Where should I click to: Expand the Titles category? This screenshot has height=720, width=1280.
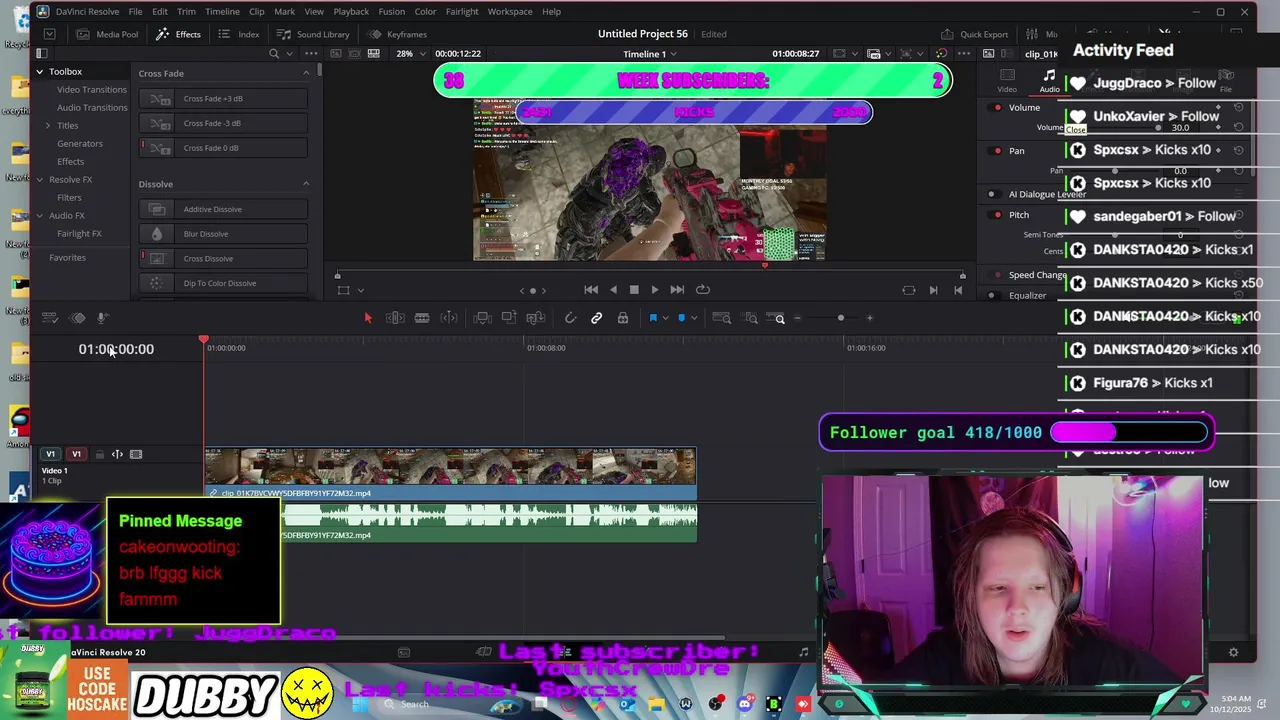click(x=48, y=126)
